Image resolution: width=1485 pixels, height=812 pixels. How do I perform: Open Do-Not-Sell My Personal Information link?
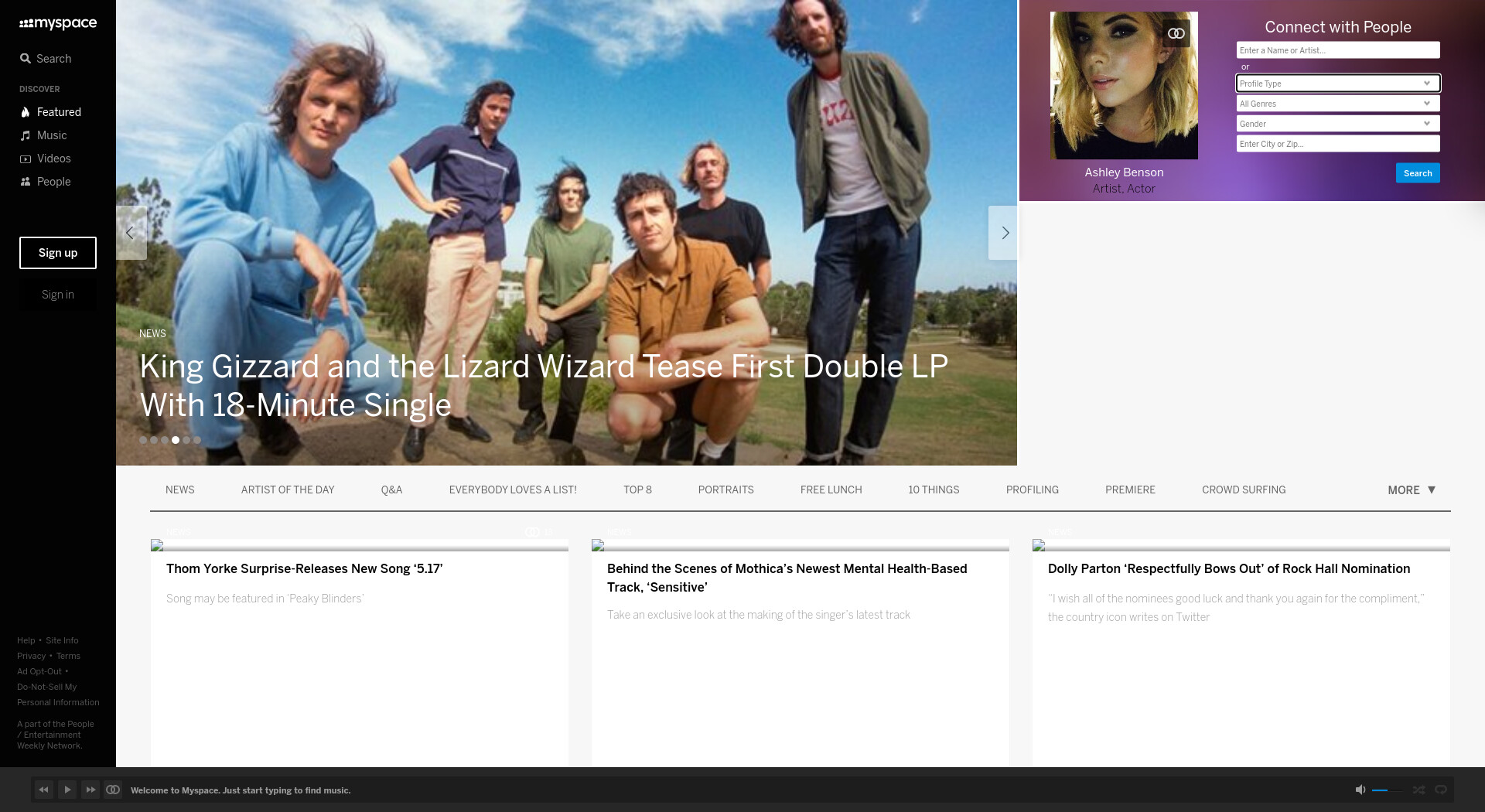pyautogui.click(x=58, y=694)
